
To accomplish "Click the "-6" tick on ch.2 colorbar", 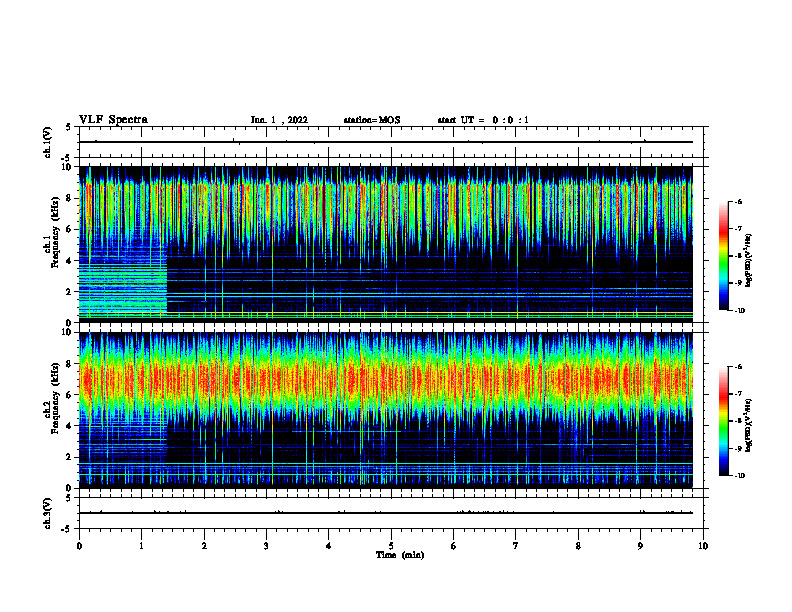I will [x=739, y=367].
